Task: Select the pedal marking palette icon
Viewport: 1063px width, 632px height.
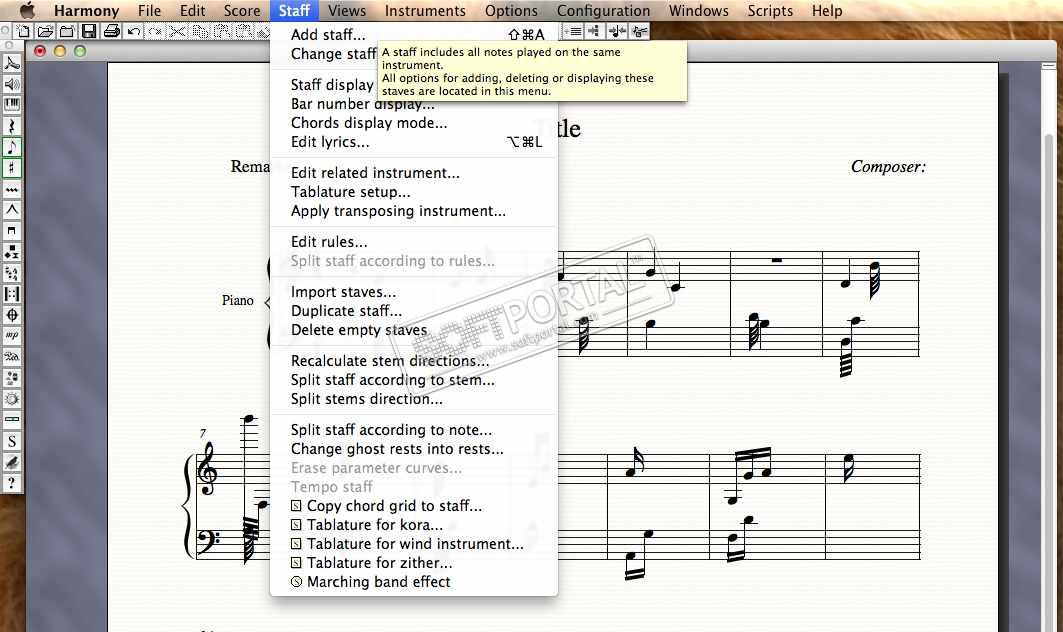Action: (12, 357)
